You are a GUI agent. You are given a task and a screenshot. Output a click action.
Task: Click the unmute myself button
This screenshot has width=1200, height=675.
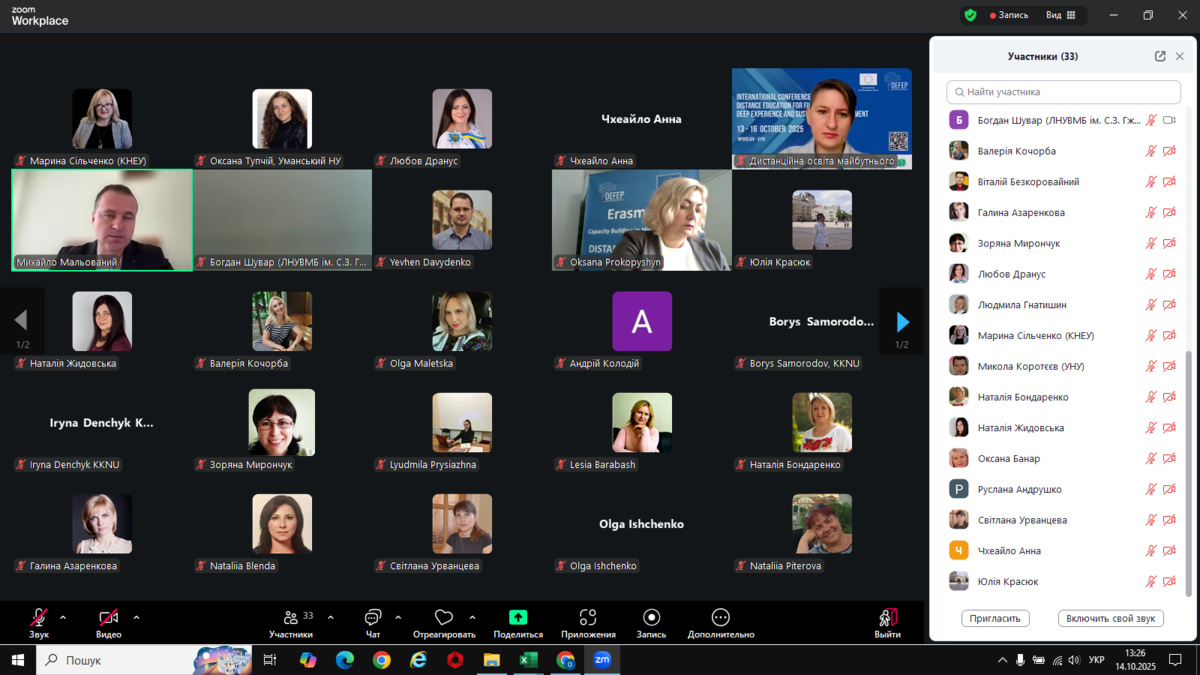(x=1110, y=618)
